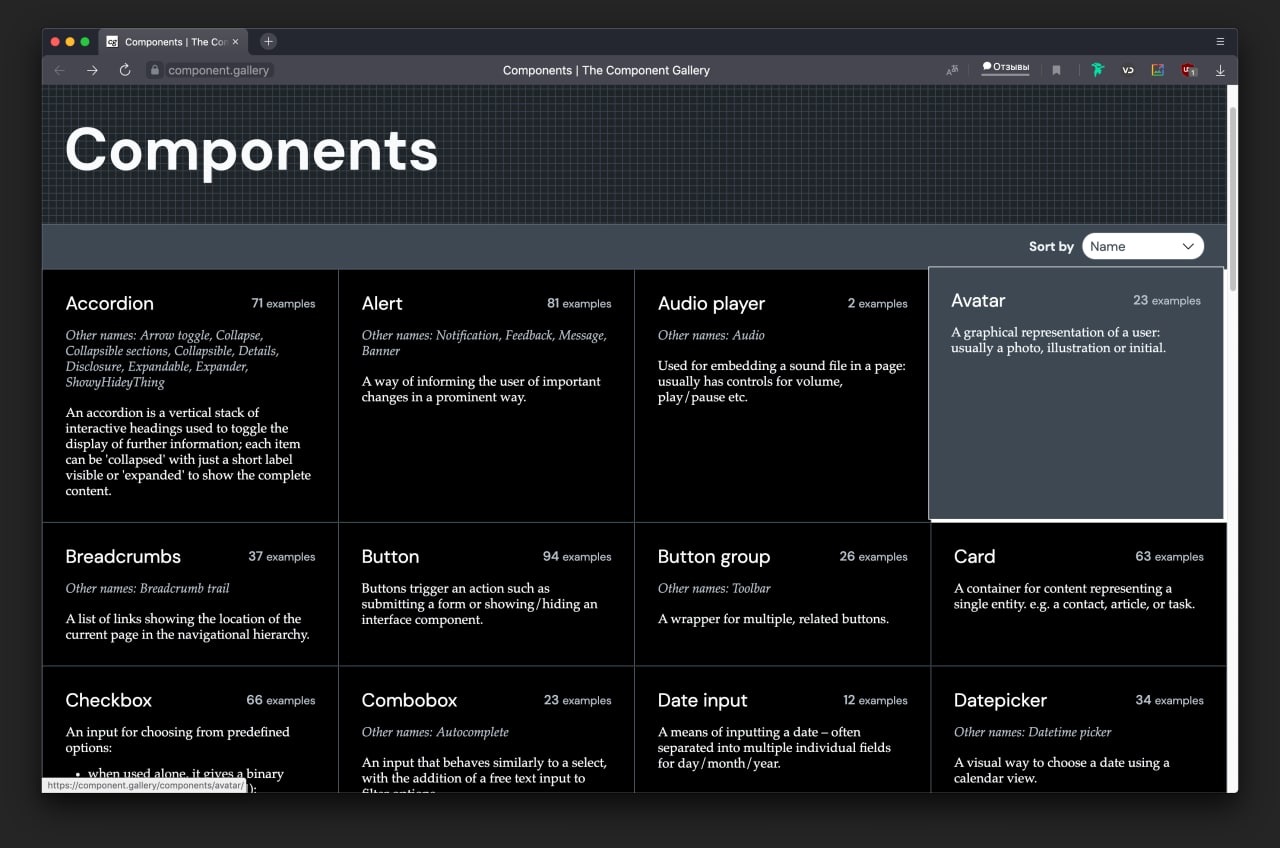Viewport: 1280px width, 848px height.
Task: Expand the Отзывы feedback control
Action: (x=1005, y=67)
